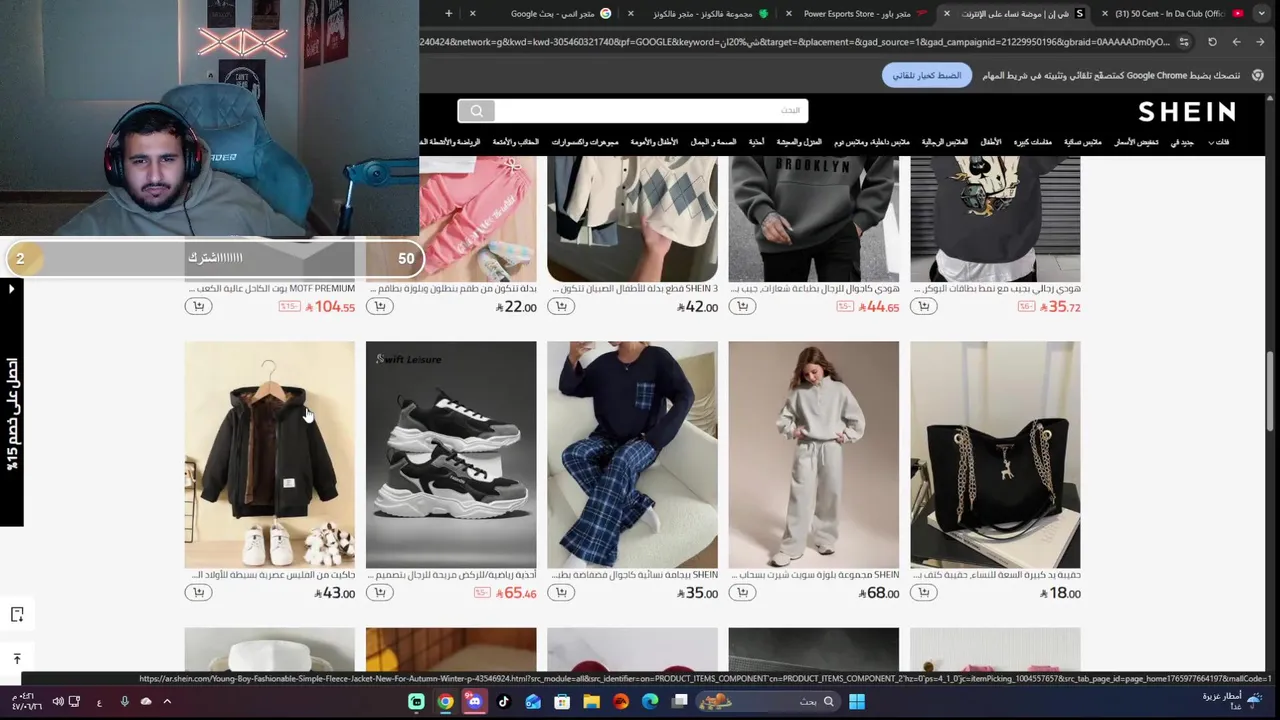This screenshot has height=720, width=1280.
Task: Open the black hooded fleece jacket product image
Action: click(269, 454)
